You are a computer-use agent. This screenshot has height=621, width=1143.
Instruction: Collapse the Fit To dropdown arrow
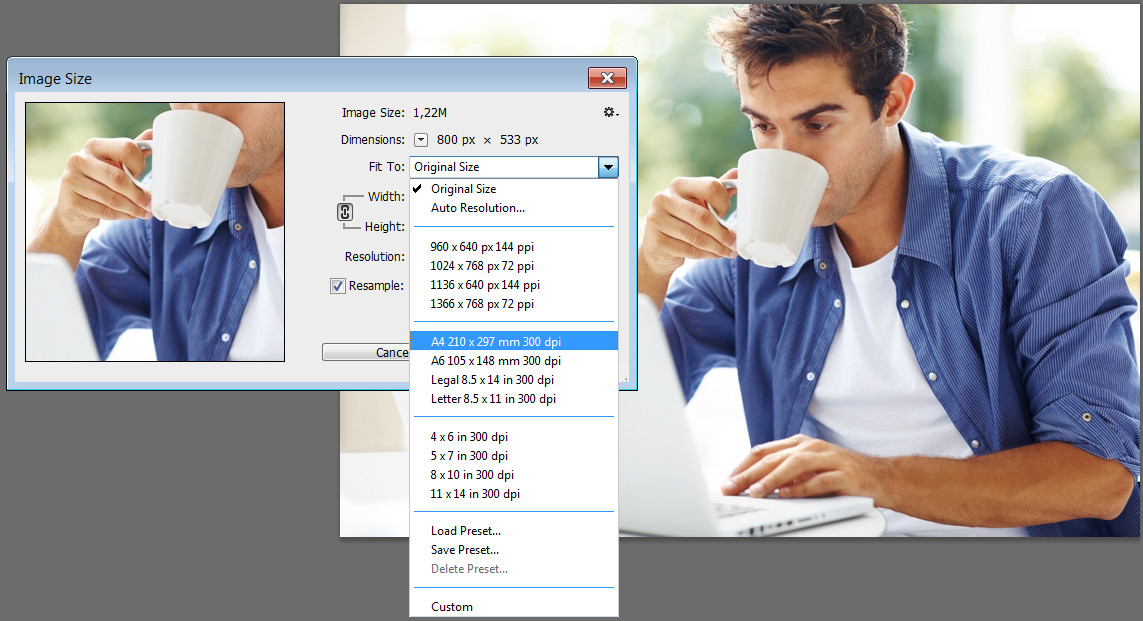608,167
